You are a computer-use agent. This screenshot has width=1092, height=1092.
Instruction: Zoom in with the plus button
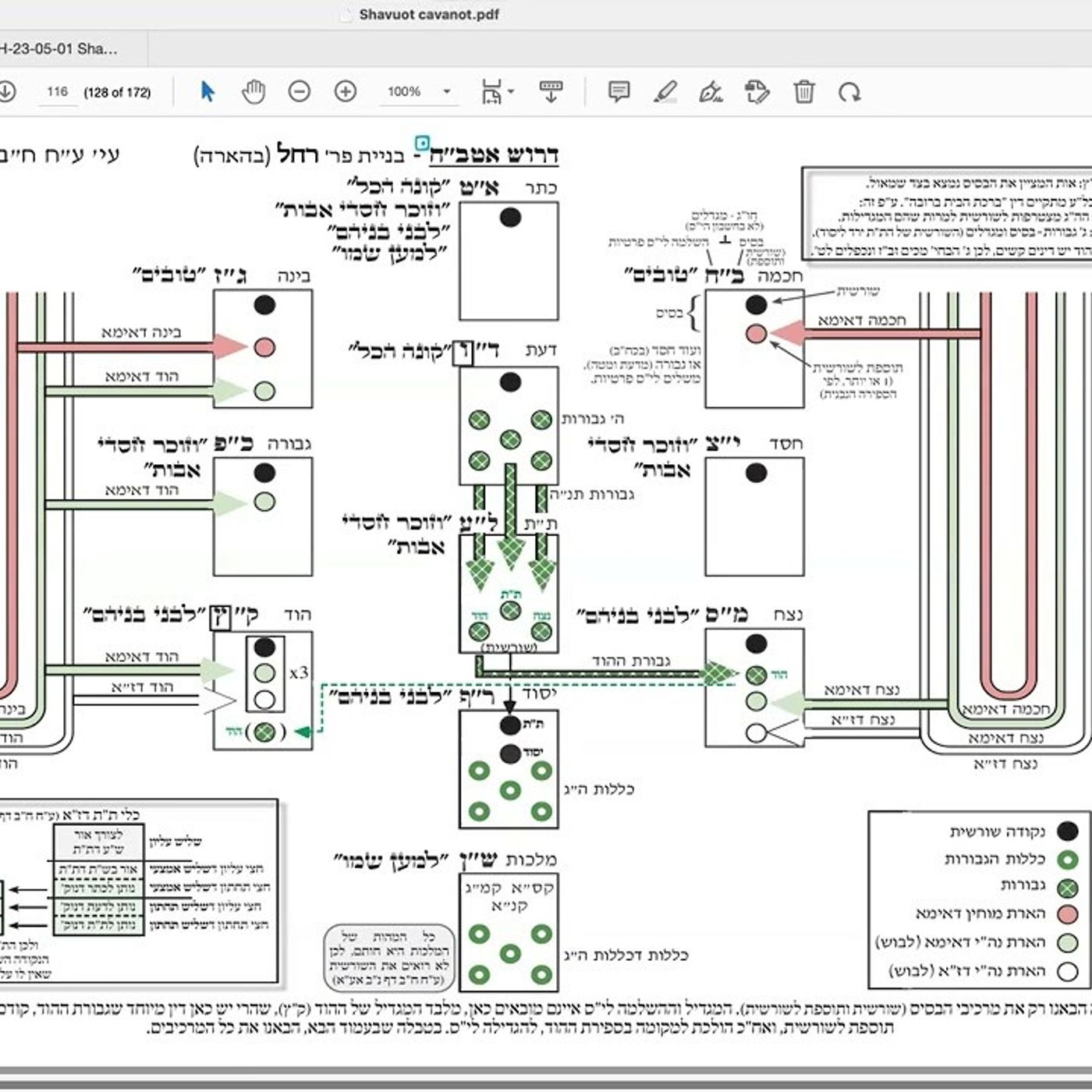346,91
